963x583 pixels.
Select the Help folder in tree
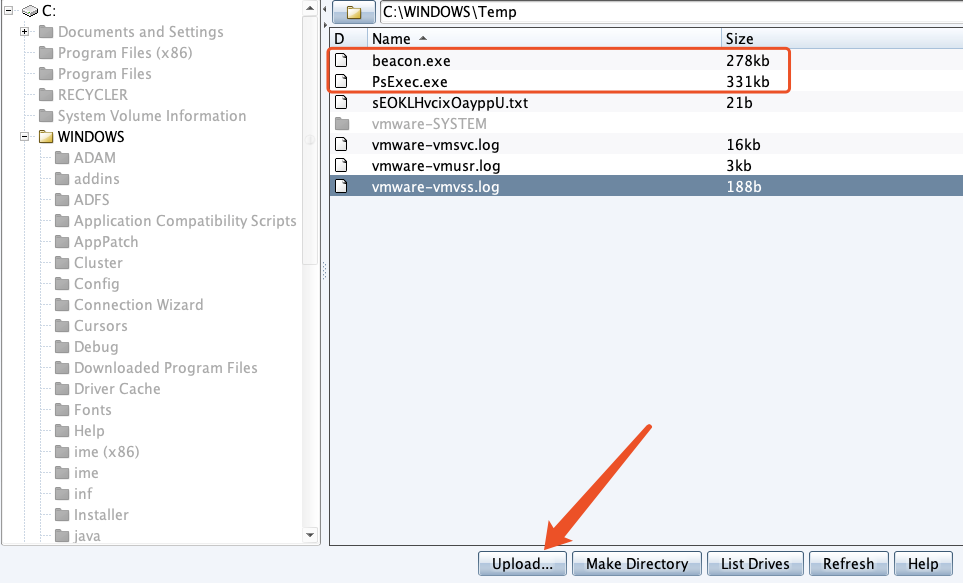[89, 431]
